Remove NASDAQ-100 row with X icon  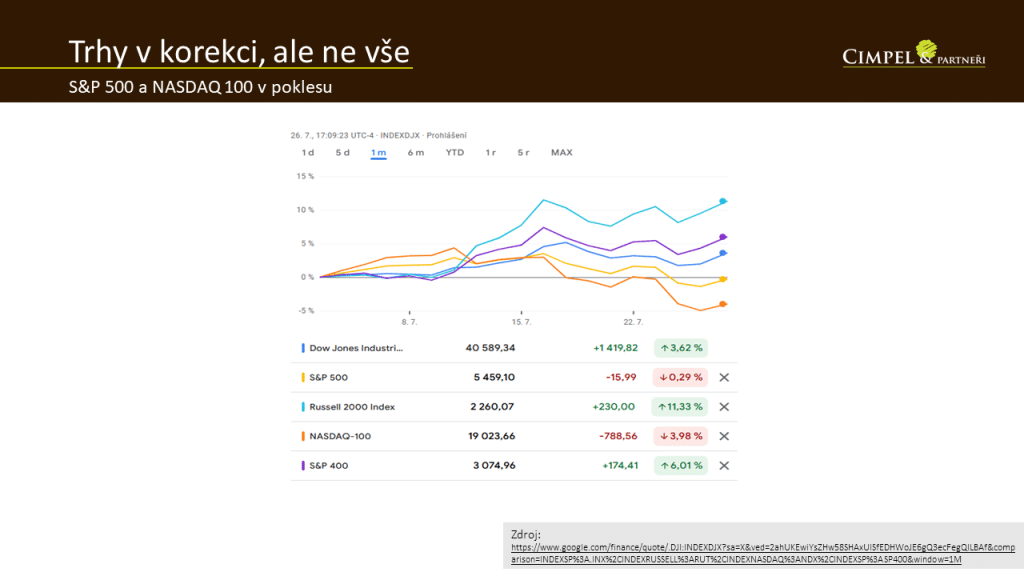[724, 436]
